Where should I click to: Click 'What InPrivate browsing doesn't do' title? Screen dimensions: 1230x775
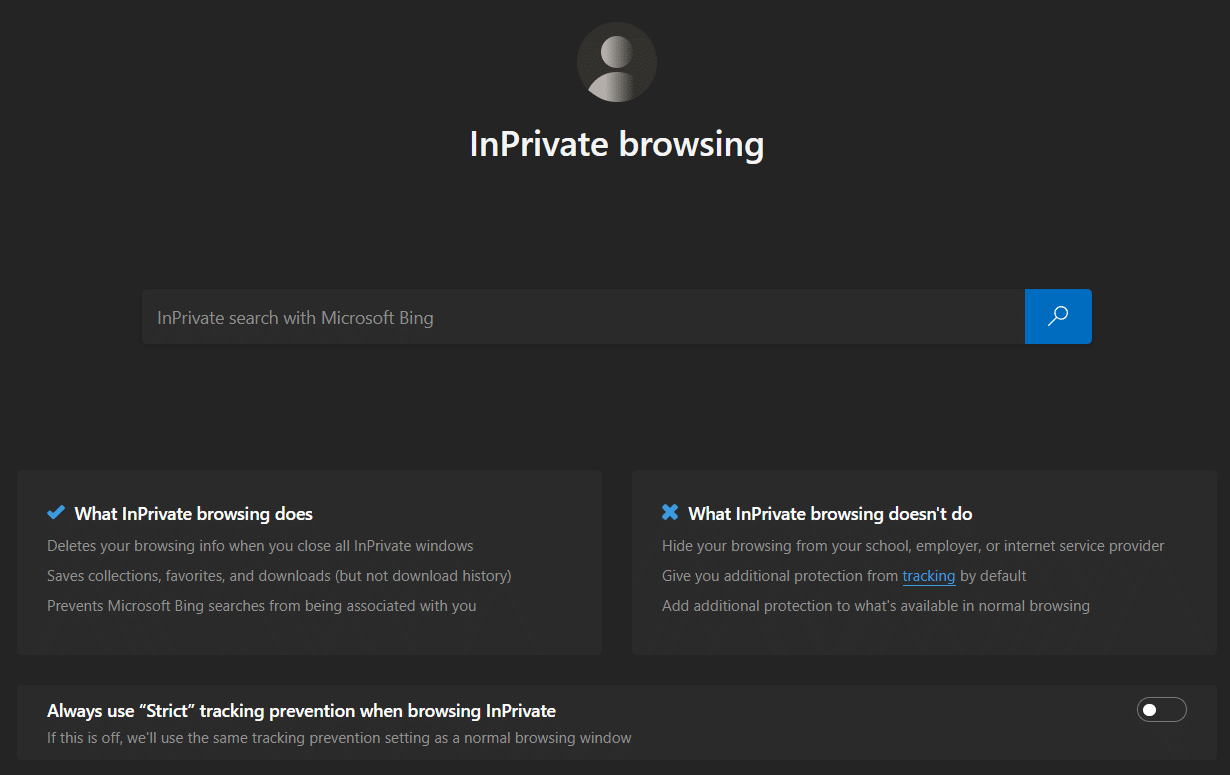pos(830,514)
